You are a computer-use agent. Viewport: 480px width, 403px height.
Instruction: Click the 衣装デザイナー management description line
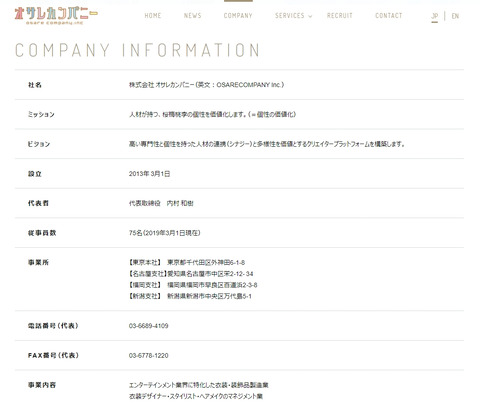tap(196, 396)
